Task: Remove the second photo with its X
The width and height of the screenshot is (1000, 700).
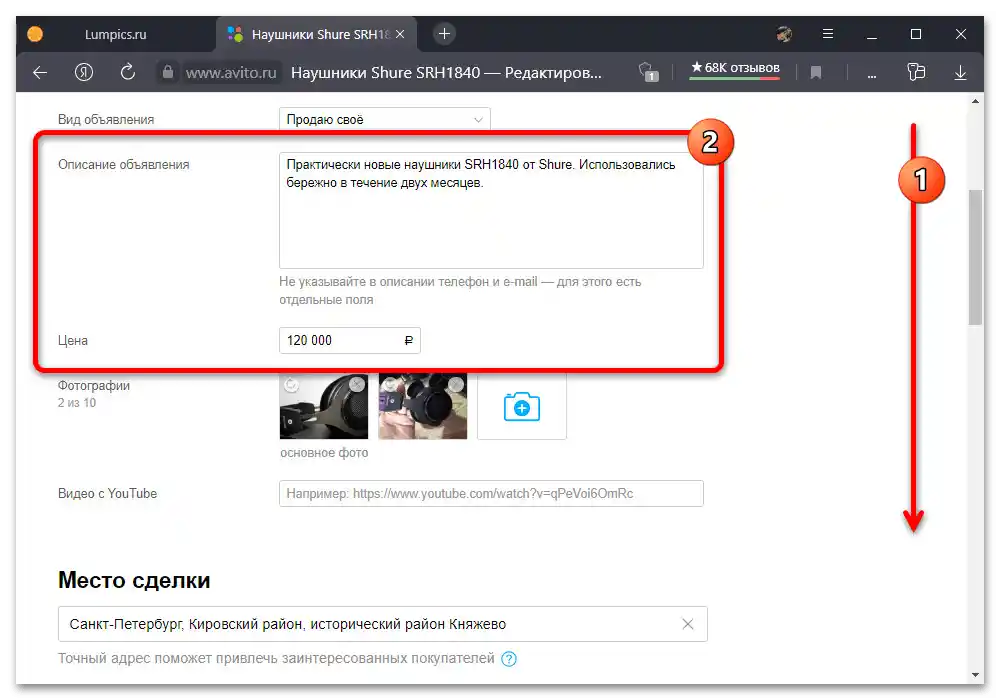Action: (x=456, y=384)
